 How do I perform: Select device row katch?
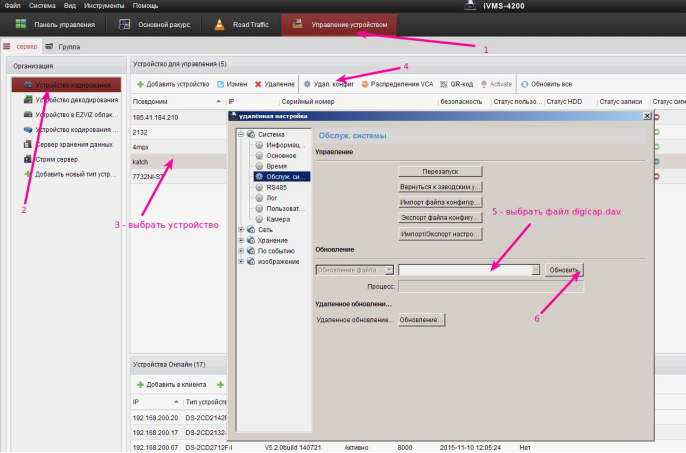[x=141, y=160]
